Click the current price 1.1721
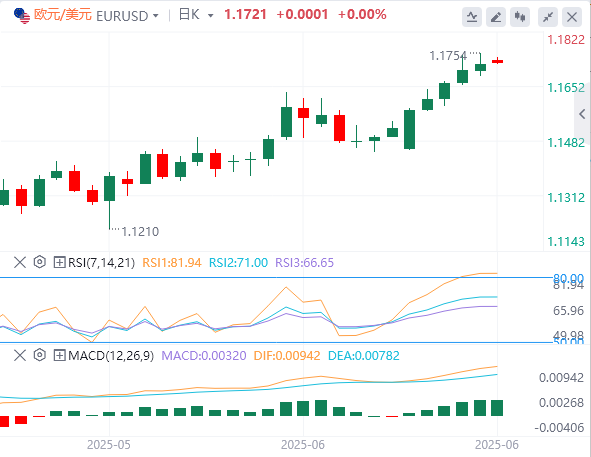 (x=245, y=15)
